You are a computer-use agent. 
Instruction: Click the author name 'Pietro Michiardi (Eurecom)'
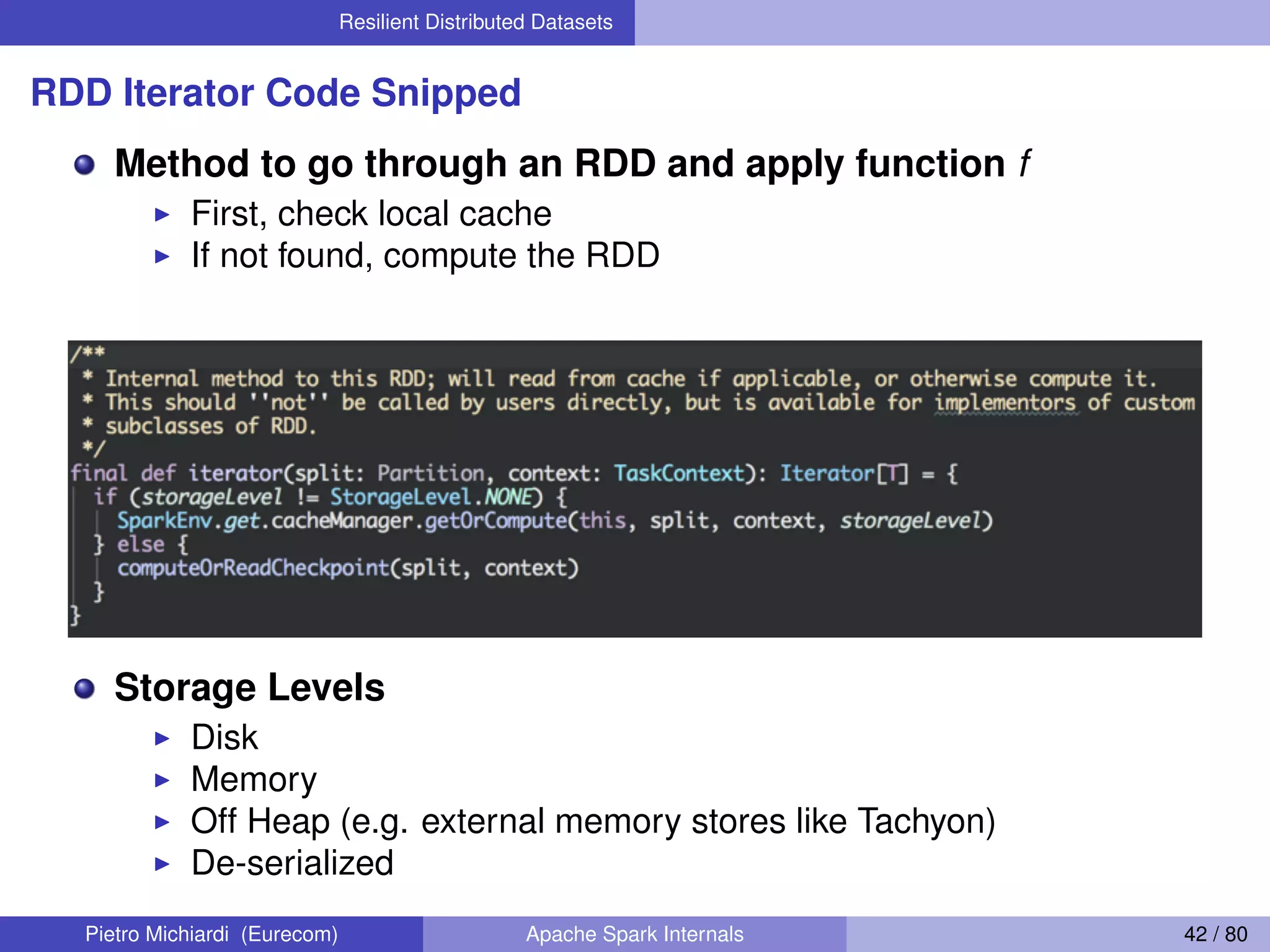pyautogui.click(x=211, y=934)
